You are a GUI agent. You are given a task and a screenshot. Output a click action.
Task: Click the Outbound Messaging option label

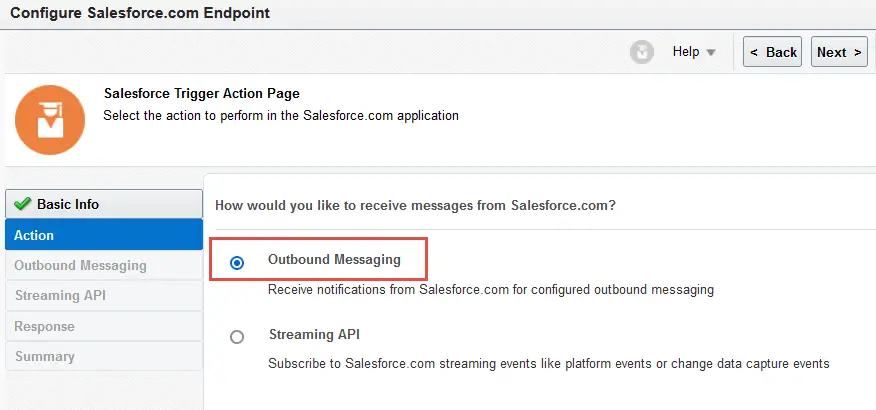tap(334, 259)
